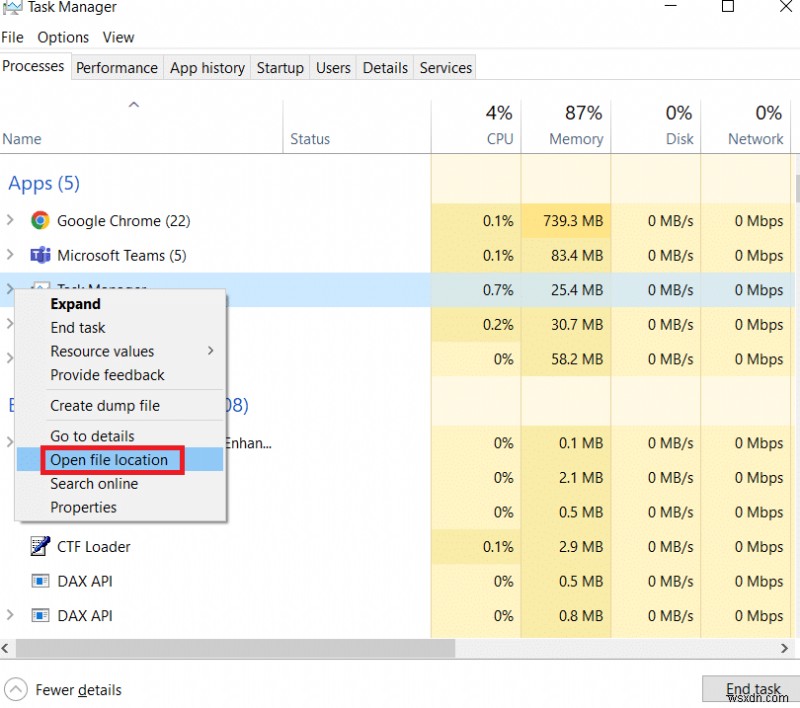Viewport: 800px width, 708px height.
Task: Select Open file location from context menu
Action: tap(111, 459)
